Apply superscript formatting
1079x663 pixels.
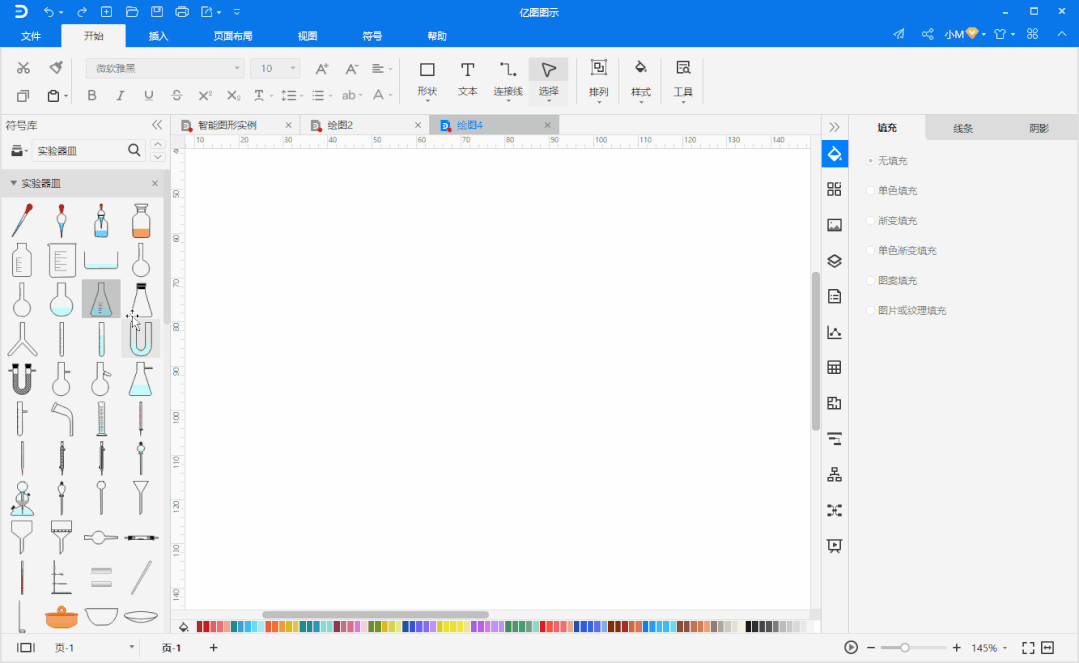205,96
